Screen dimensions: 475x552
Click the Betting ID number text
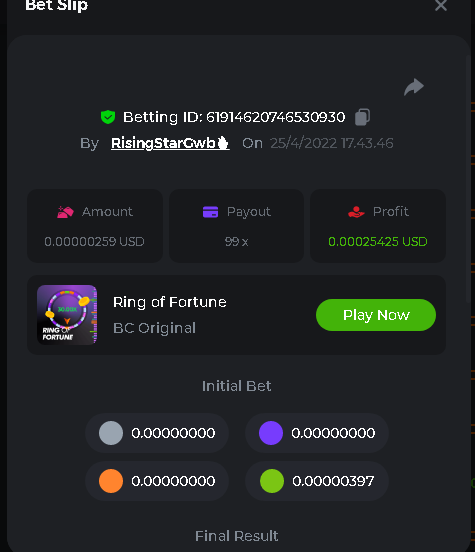click(276, 117)
